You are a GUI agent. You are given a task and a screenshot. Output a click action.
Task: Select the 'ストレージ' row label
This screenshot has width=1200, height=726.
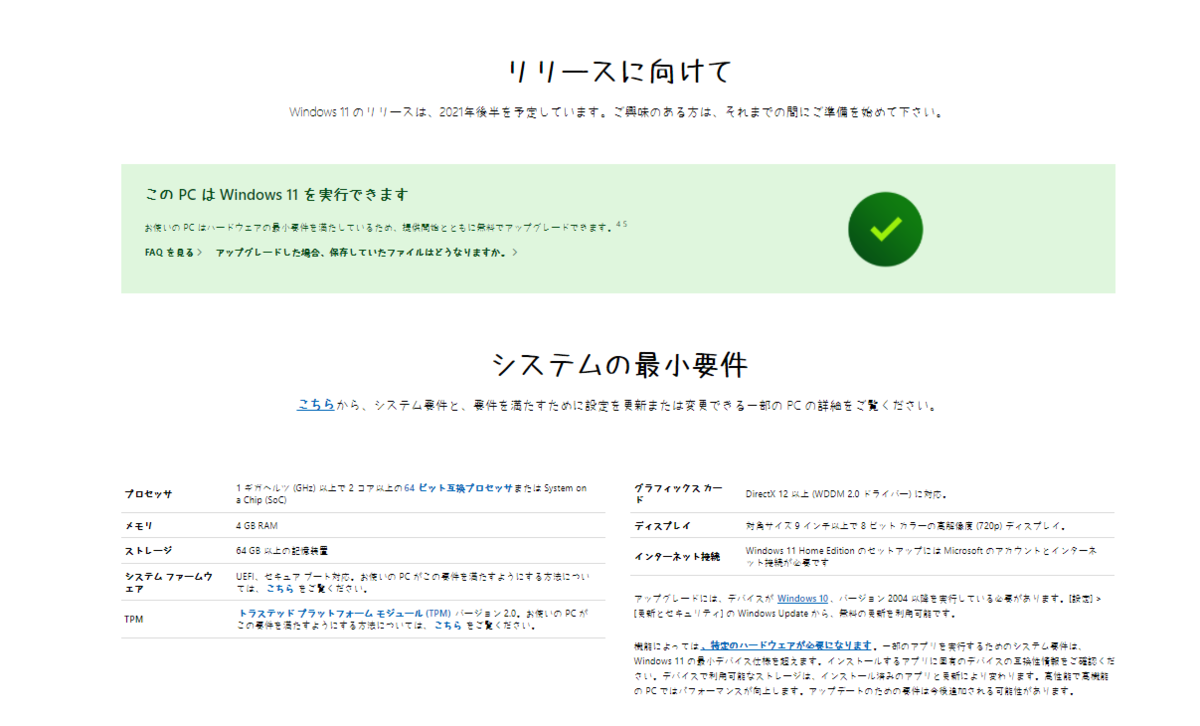(149, 550)
